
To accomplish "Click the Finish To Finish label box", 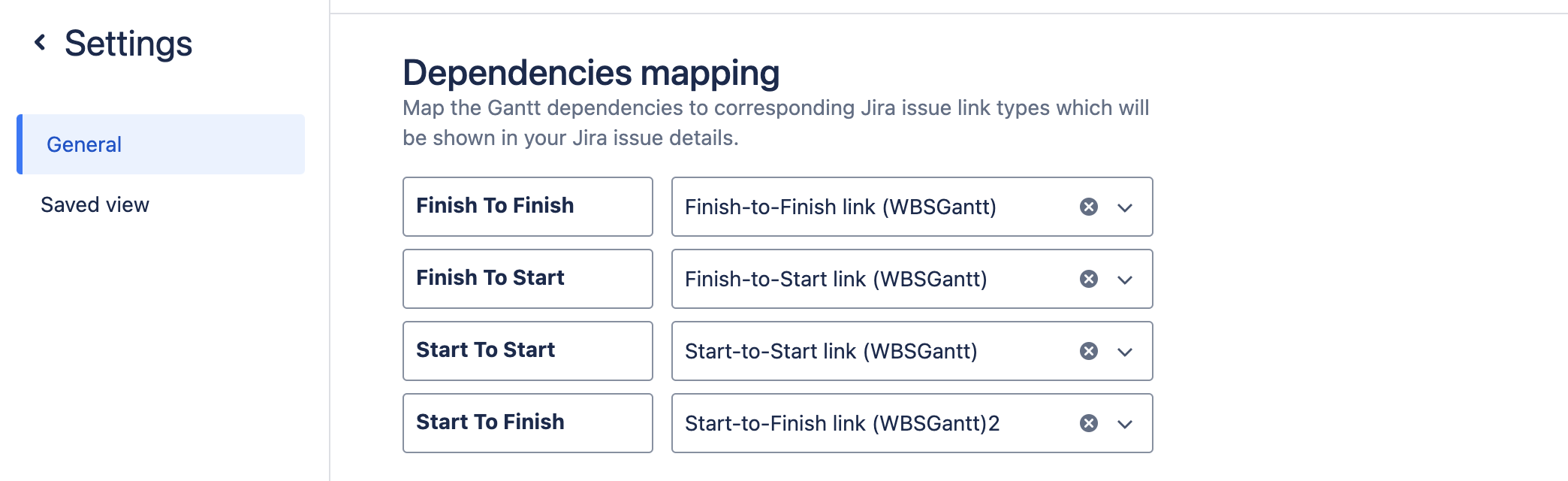I will [527, 207].
